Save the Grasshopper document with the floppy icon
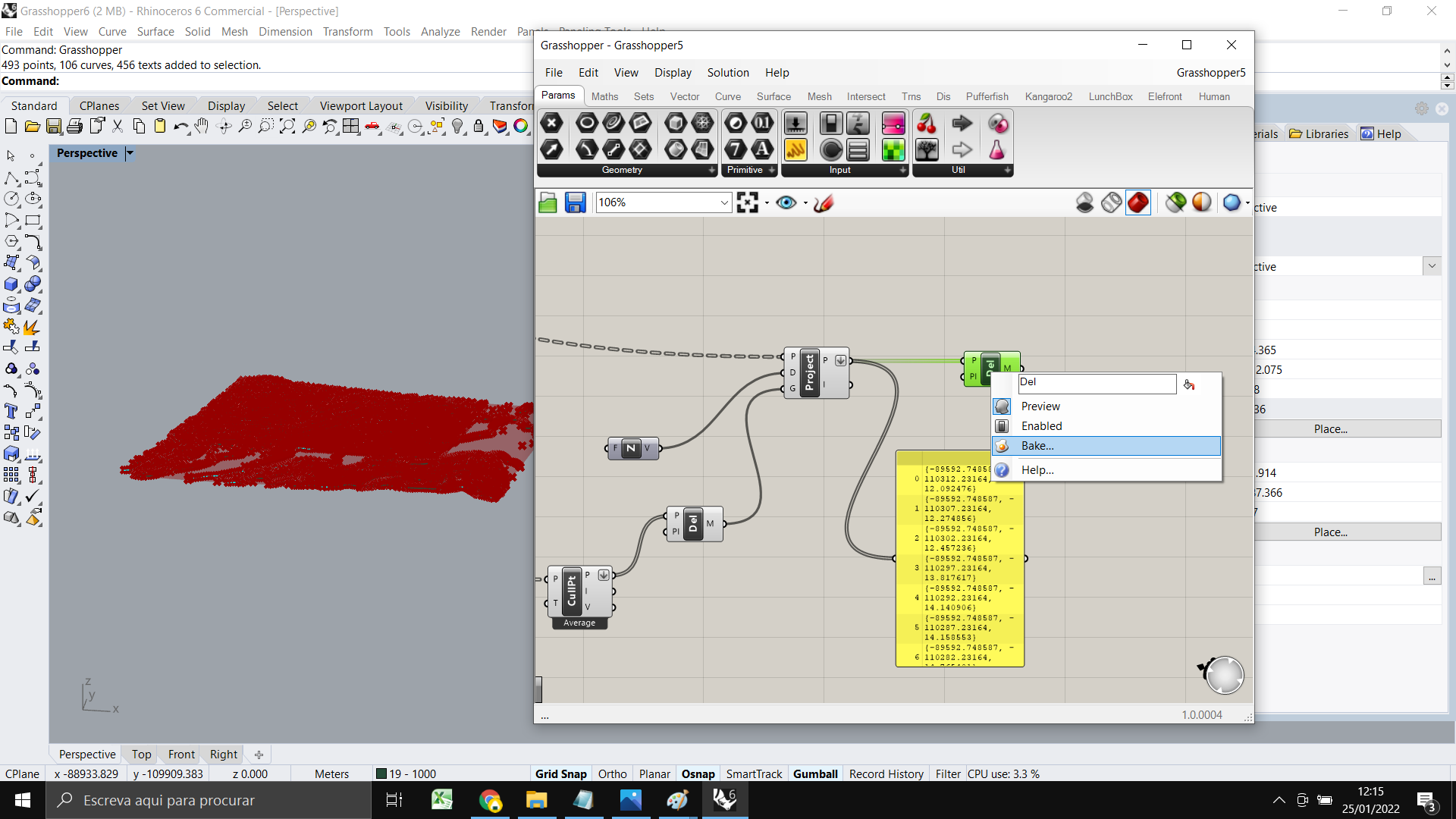The height and width of the screenshot is (819, 1456). 575,202
